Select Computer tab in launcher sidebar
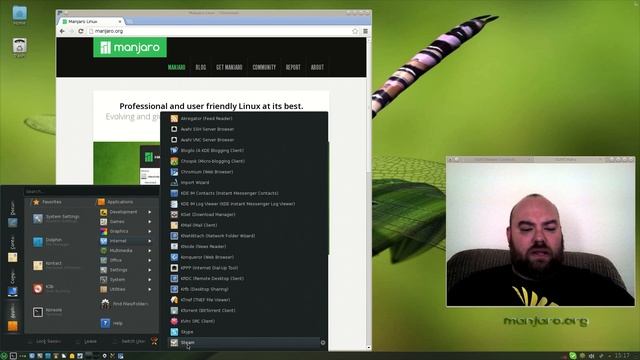The height and width of the screenshot is (360, 640). click(x=13, y=283)
